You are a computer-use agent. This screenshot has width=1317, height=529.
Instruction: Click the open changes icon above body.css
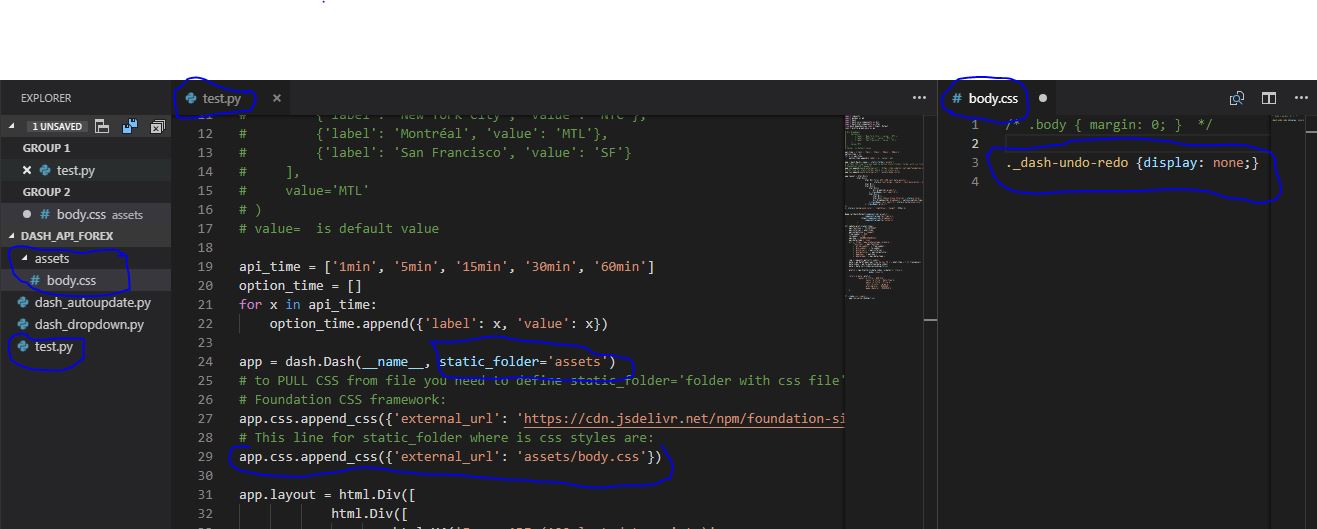1237,98
